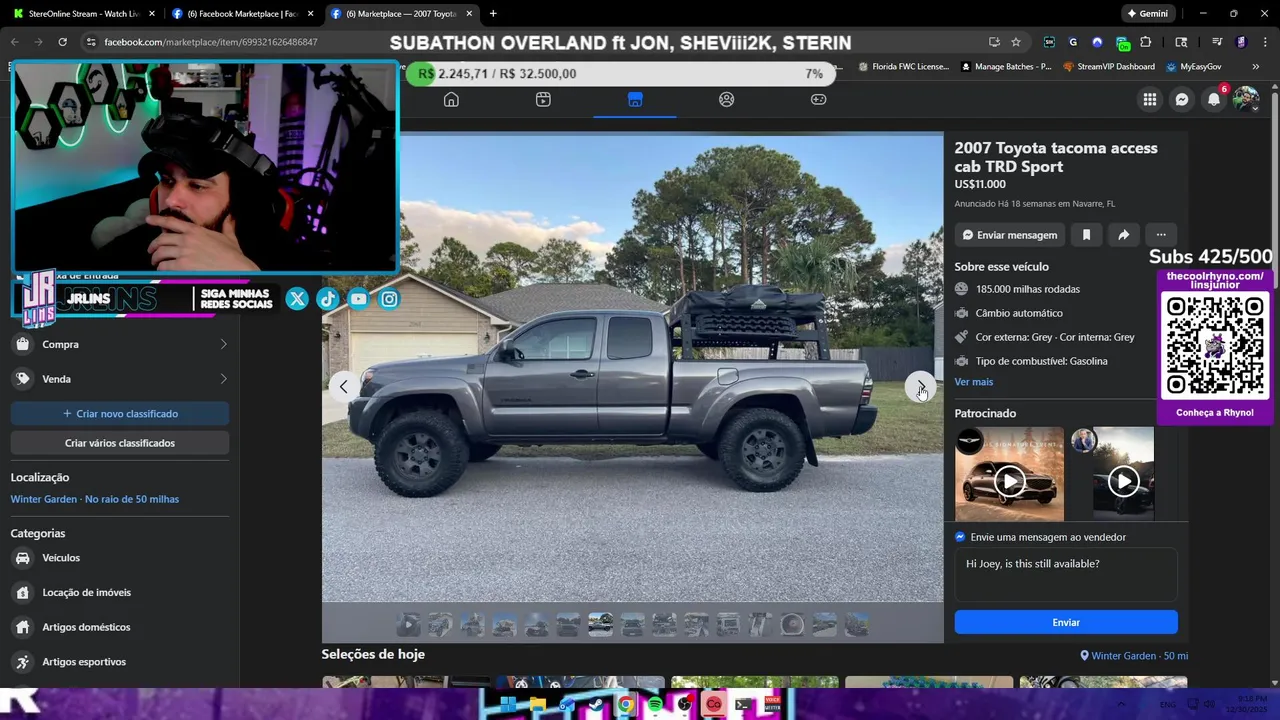The image size is (1280, 720).
Task: Select the Veículos category
Action: point(120,558)
